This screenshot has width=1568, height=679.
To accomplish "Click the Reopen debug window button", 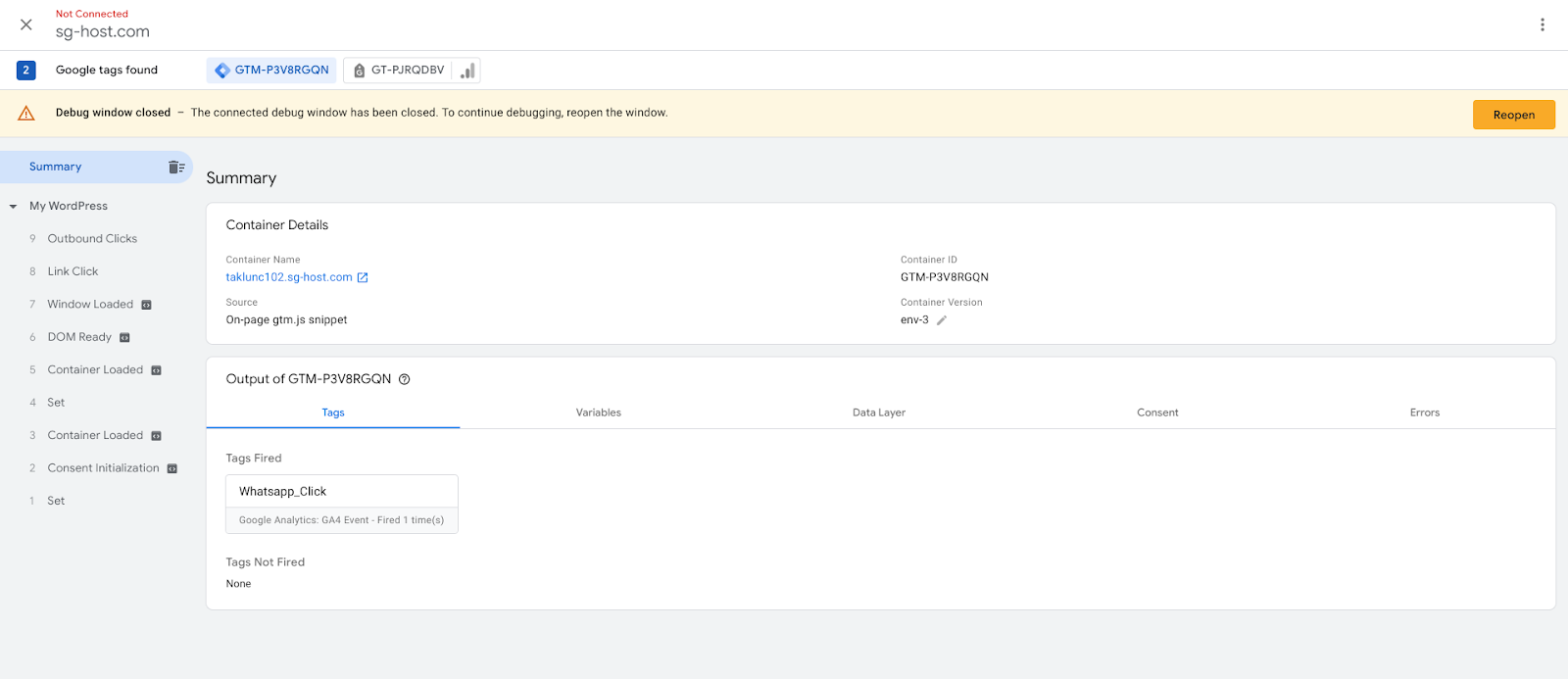I will coord(1514,115).
